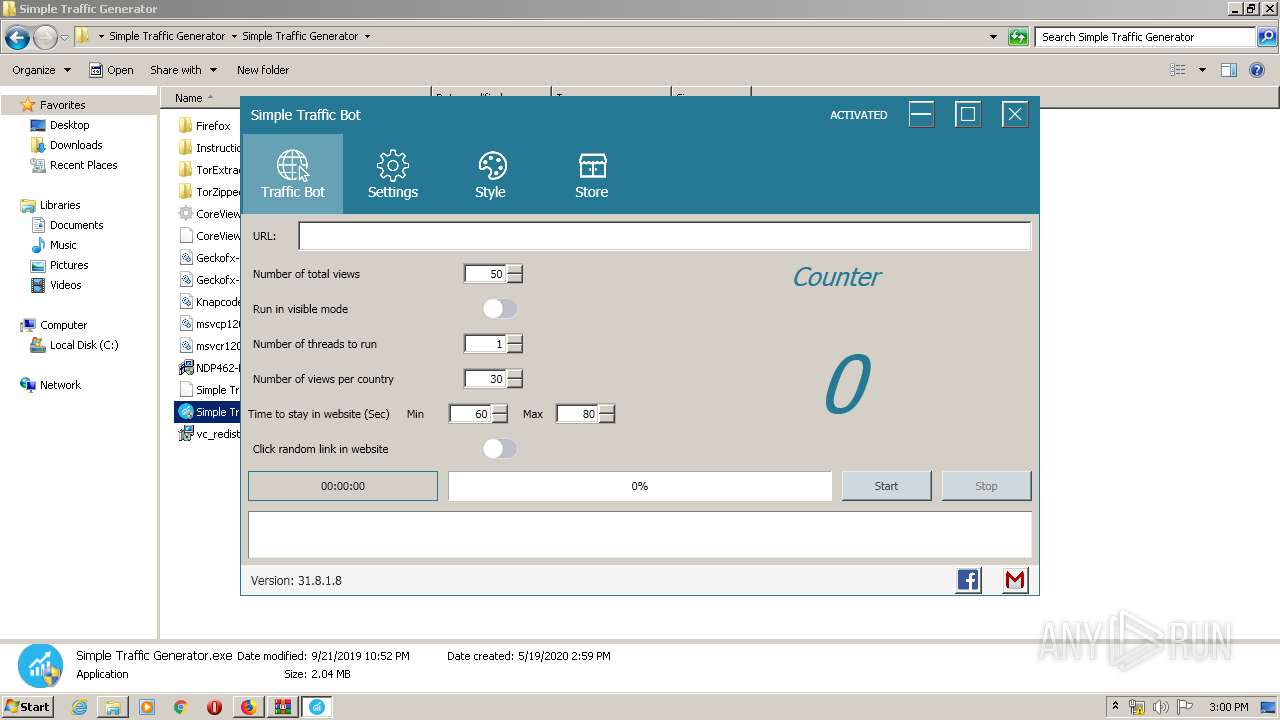Select Desktop under Favorites
1280x720 pixels.
click(69, 125)
